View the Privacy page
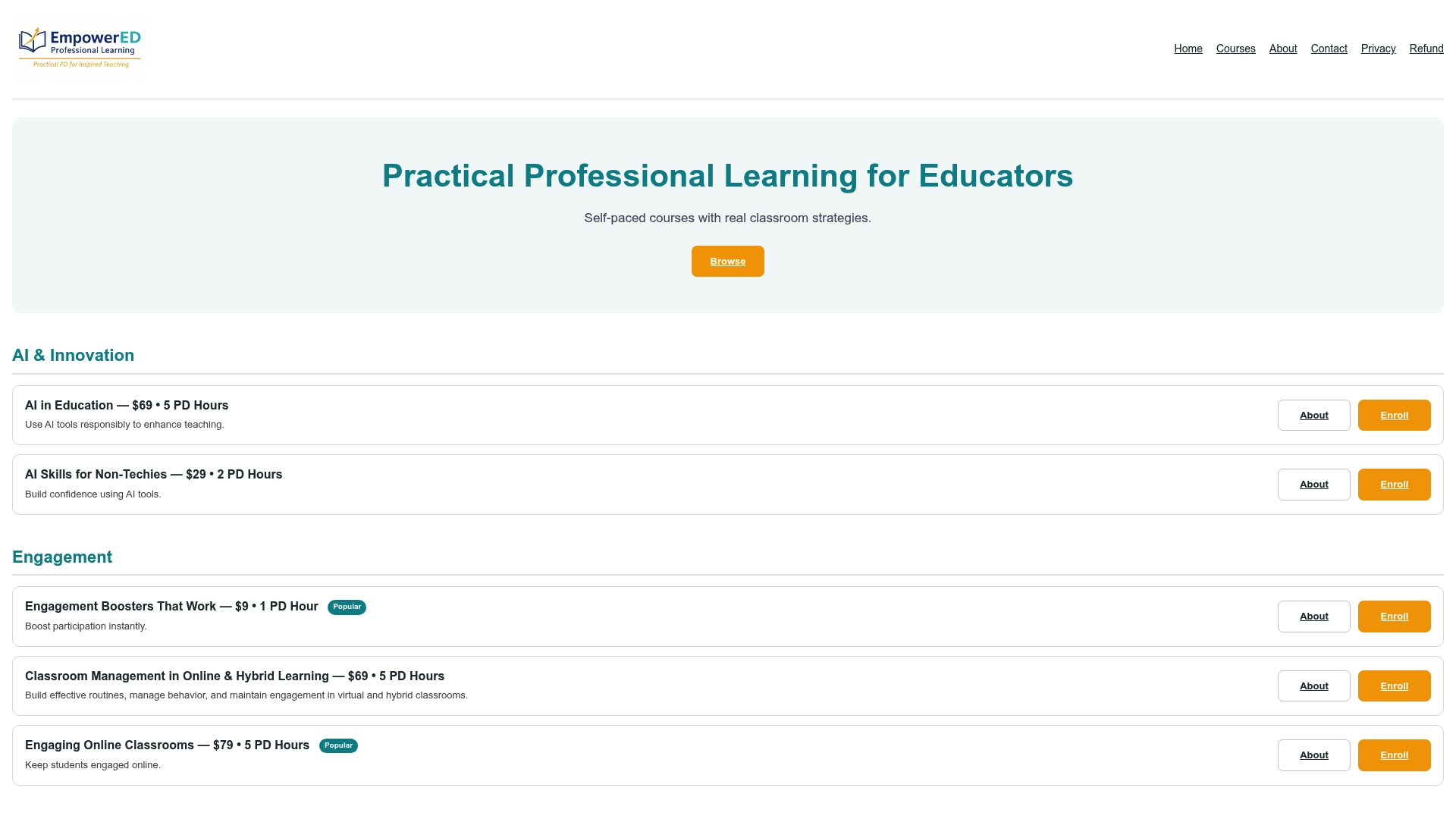 click(x=1379, y=49)
